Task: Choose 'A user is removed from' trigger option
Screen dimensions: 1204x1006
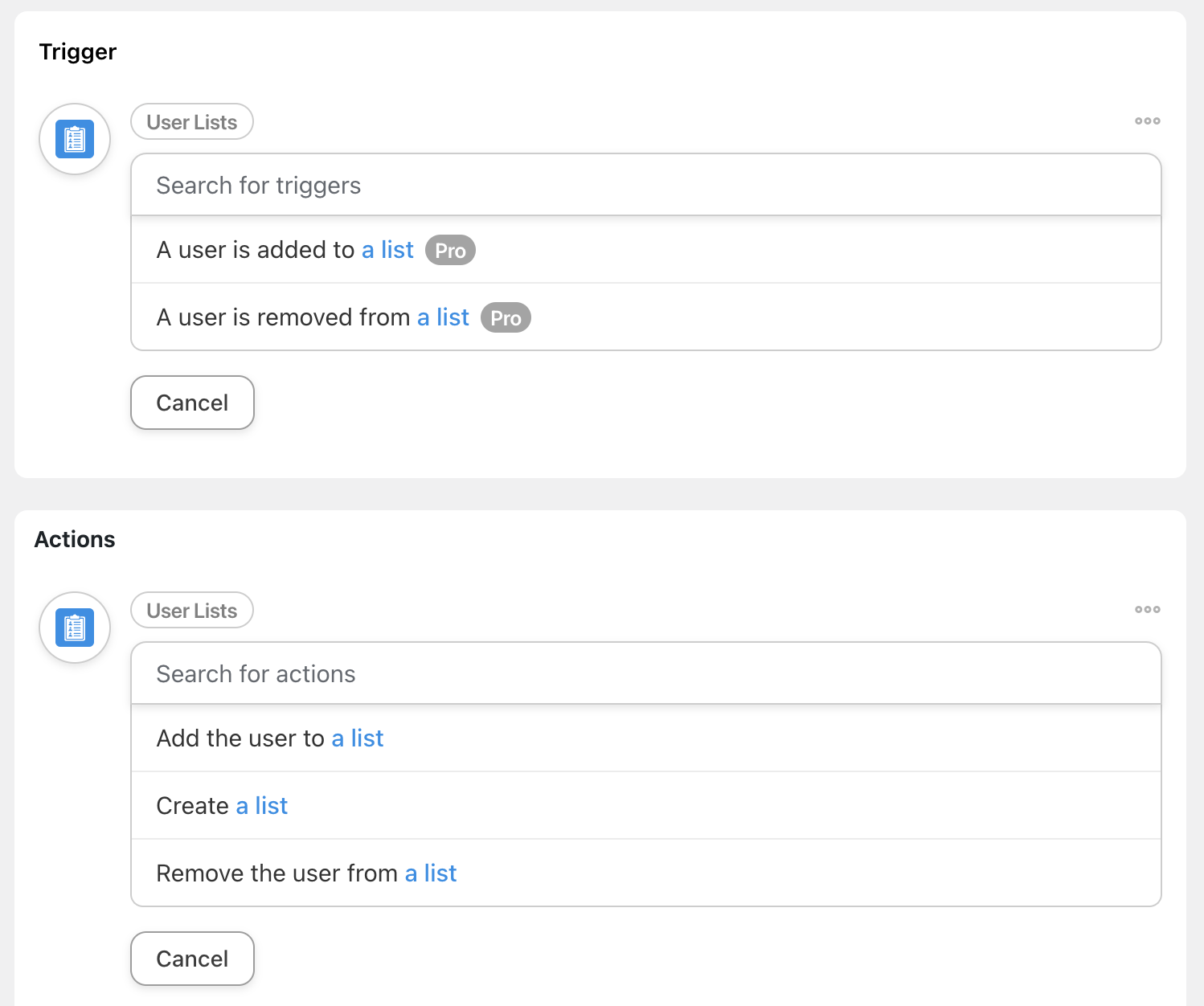Action: coord(283,318)
